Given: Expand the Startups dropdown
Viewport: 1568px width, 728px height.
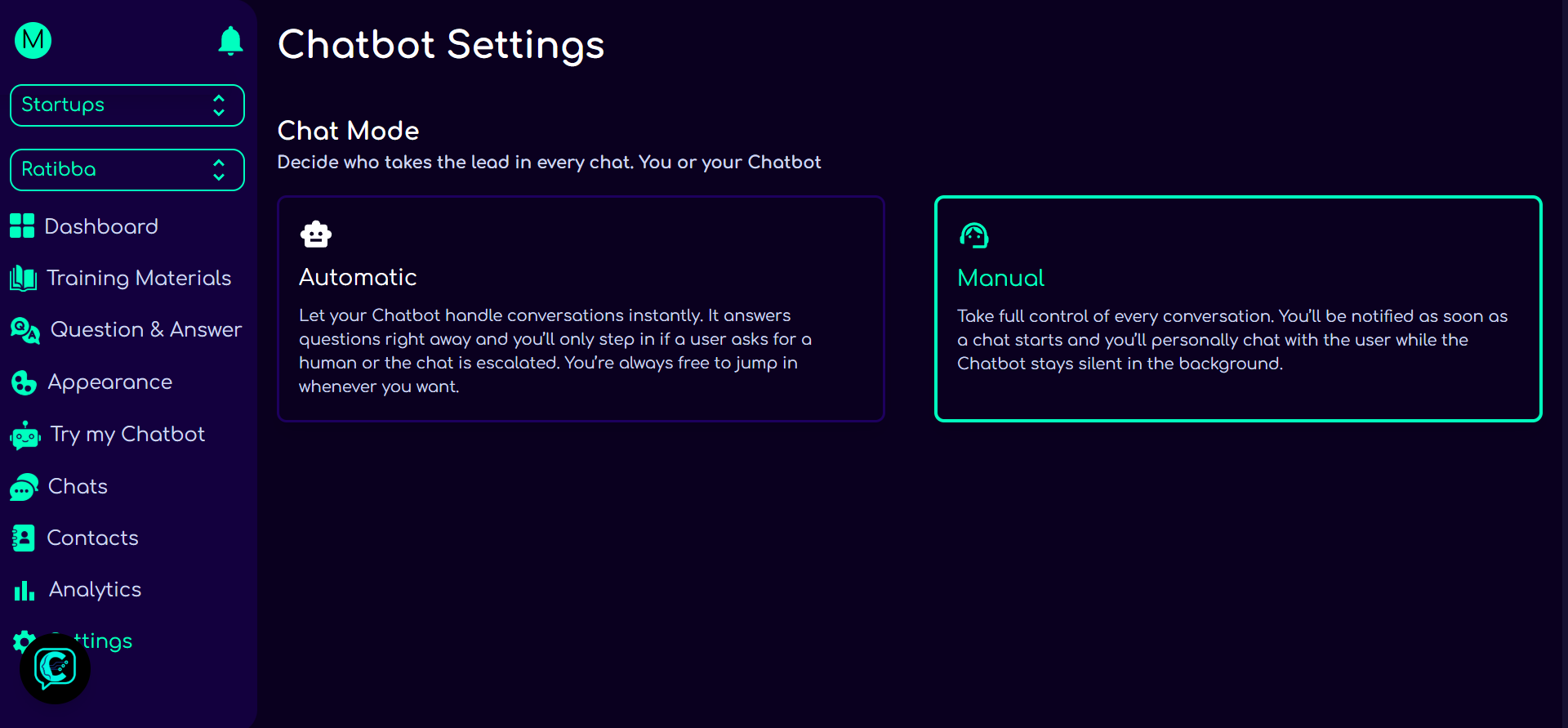Looking at the screenshot, I should coord(127,105).
